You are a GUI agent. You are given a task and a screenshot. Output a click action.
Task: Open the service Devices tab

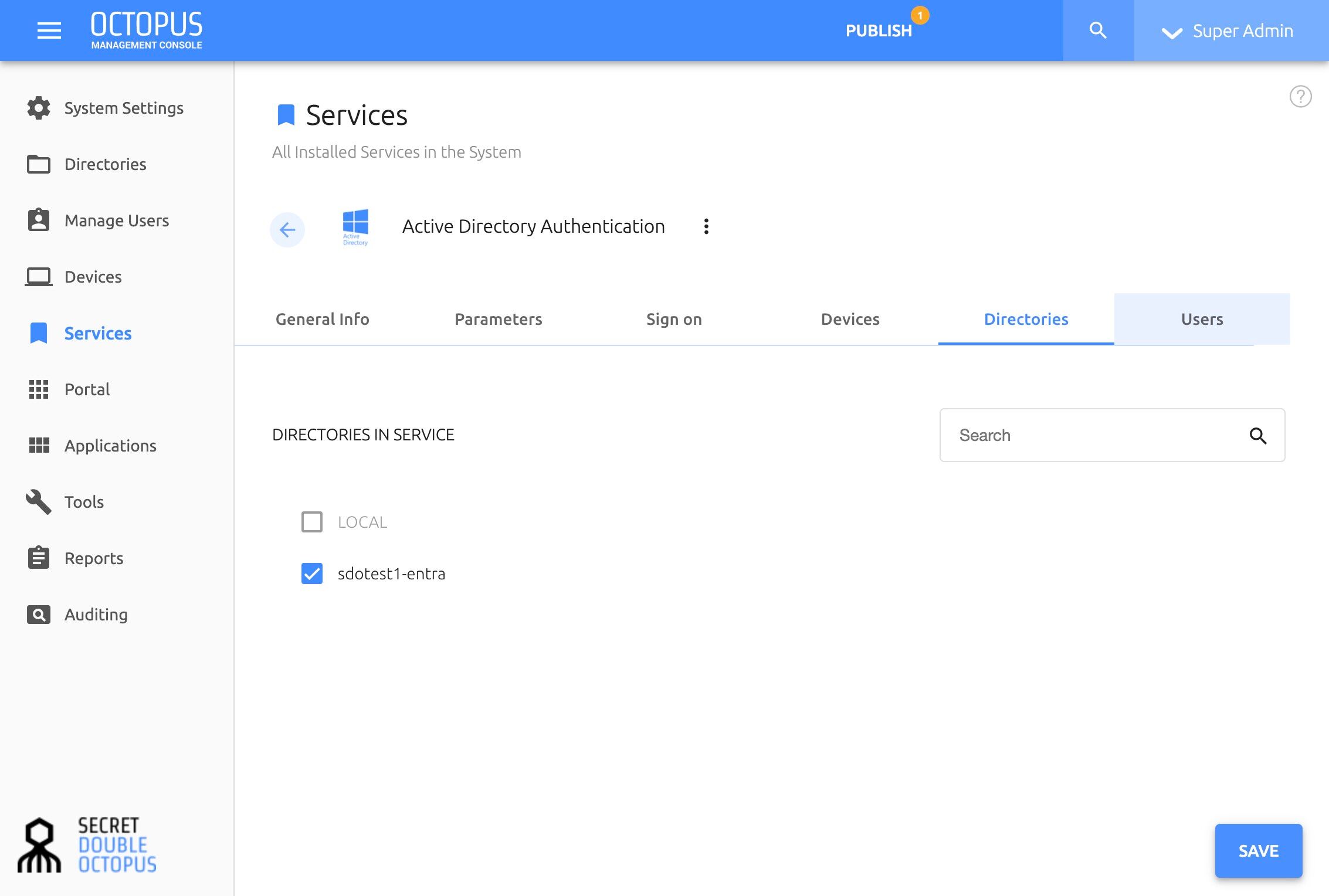pos(850,319)
